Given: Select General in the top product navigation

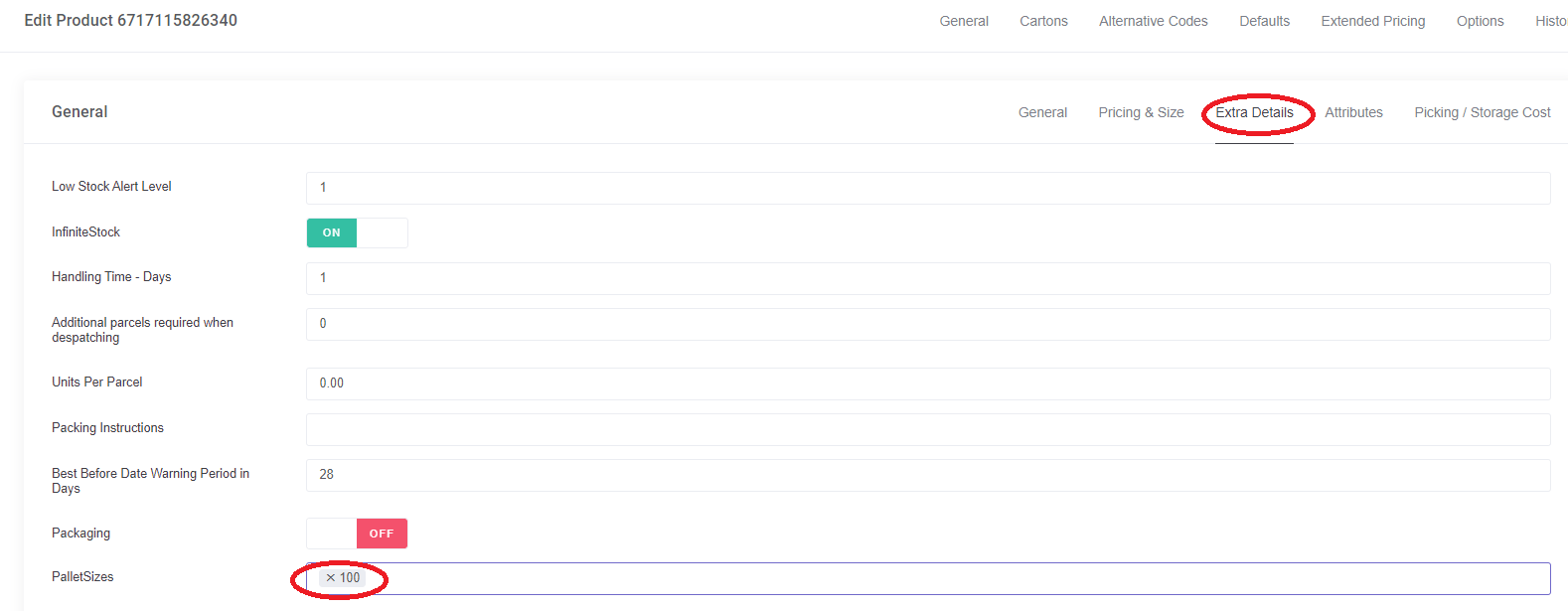Looking at the screenshot, I should [x=964, y=21].
